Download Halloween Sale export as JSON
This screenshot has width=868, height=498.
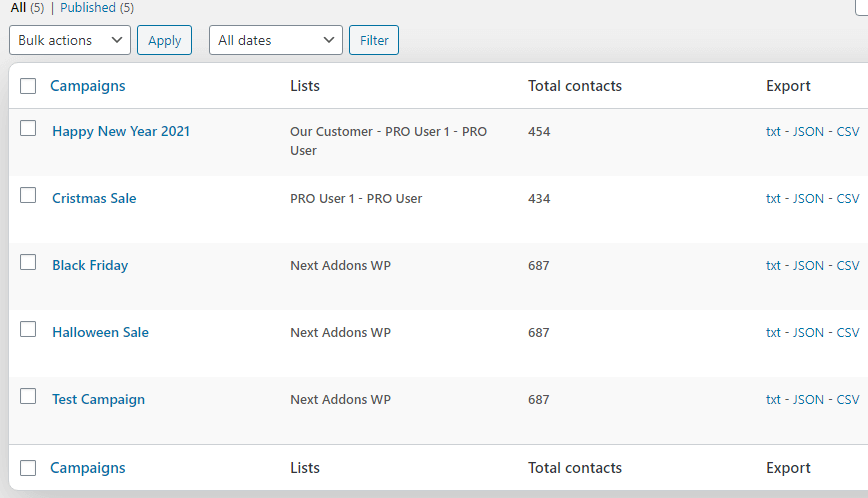pos(808,333)
